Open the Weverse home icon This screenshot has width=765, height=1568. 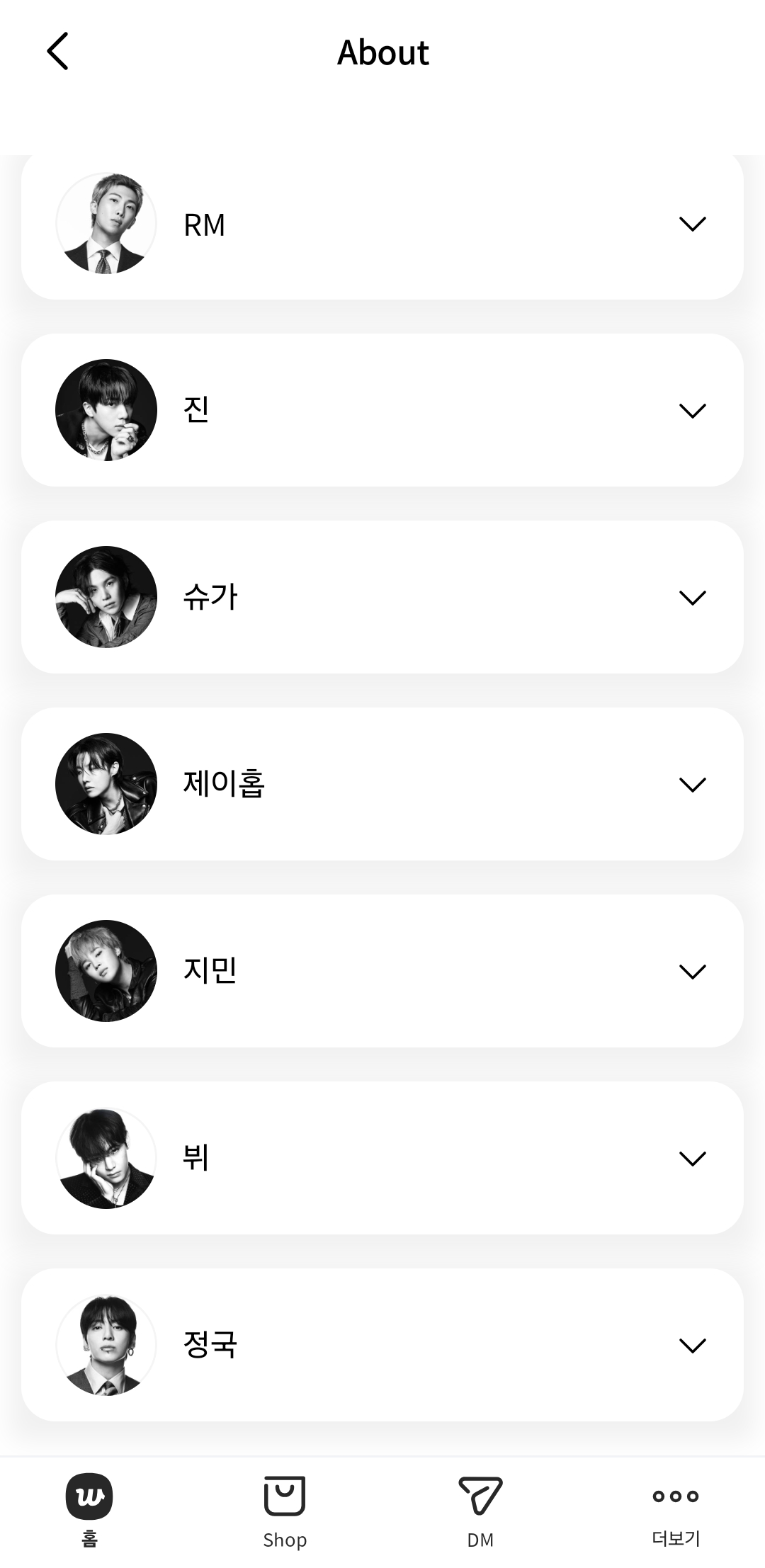[89, 1496]
